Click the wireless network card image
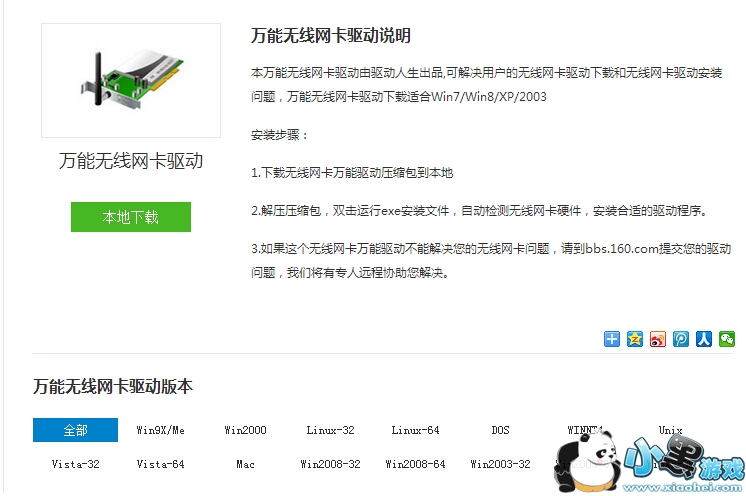Viewport: 746px width, 496px height. (131, 80)
